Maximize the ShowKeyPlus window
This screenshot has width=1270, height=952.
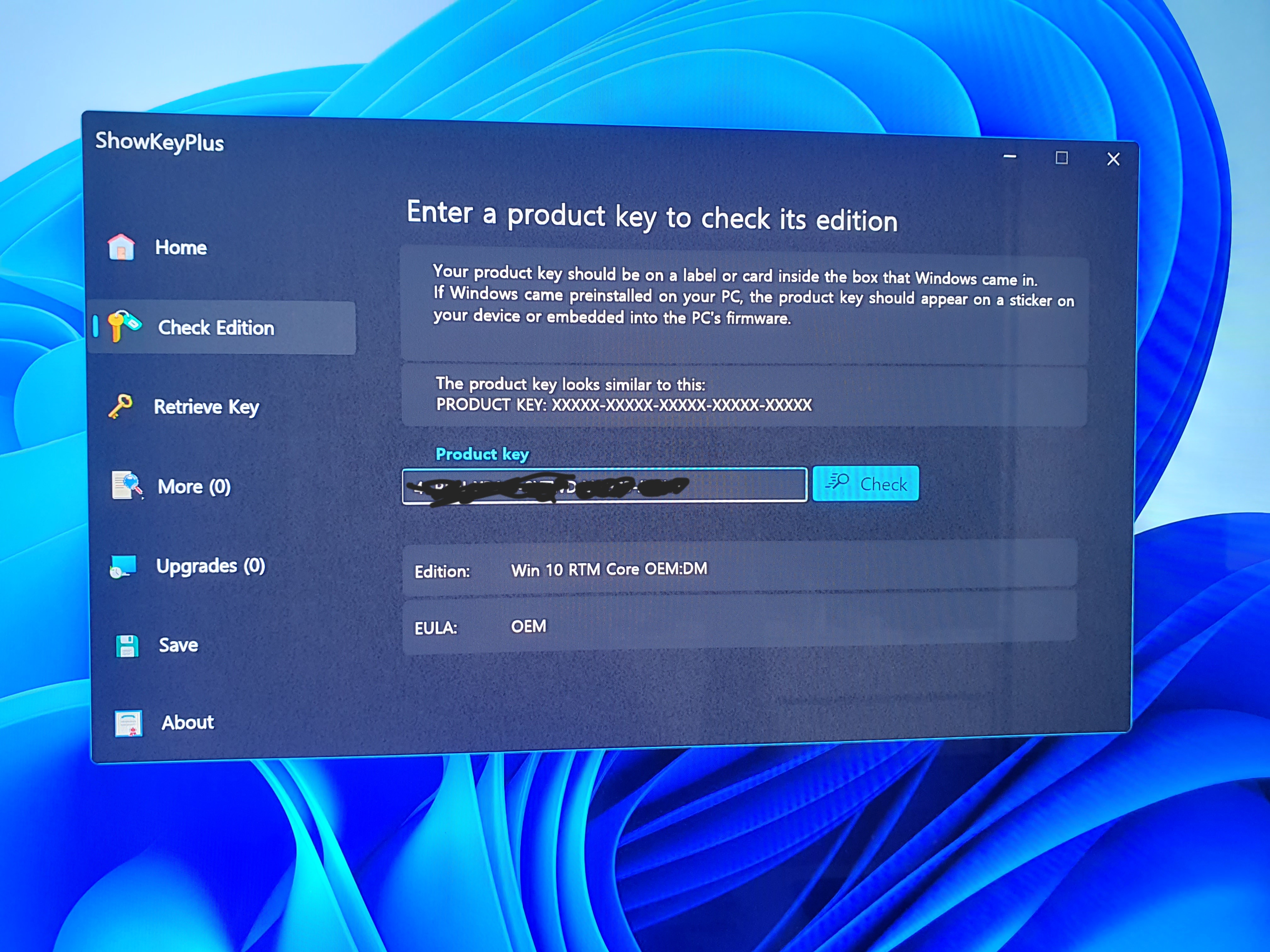tap(1061, 158)
